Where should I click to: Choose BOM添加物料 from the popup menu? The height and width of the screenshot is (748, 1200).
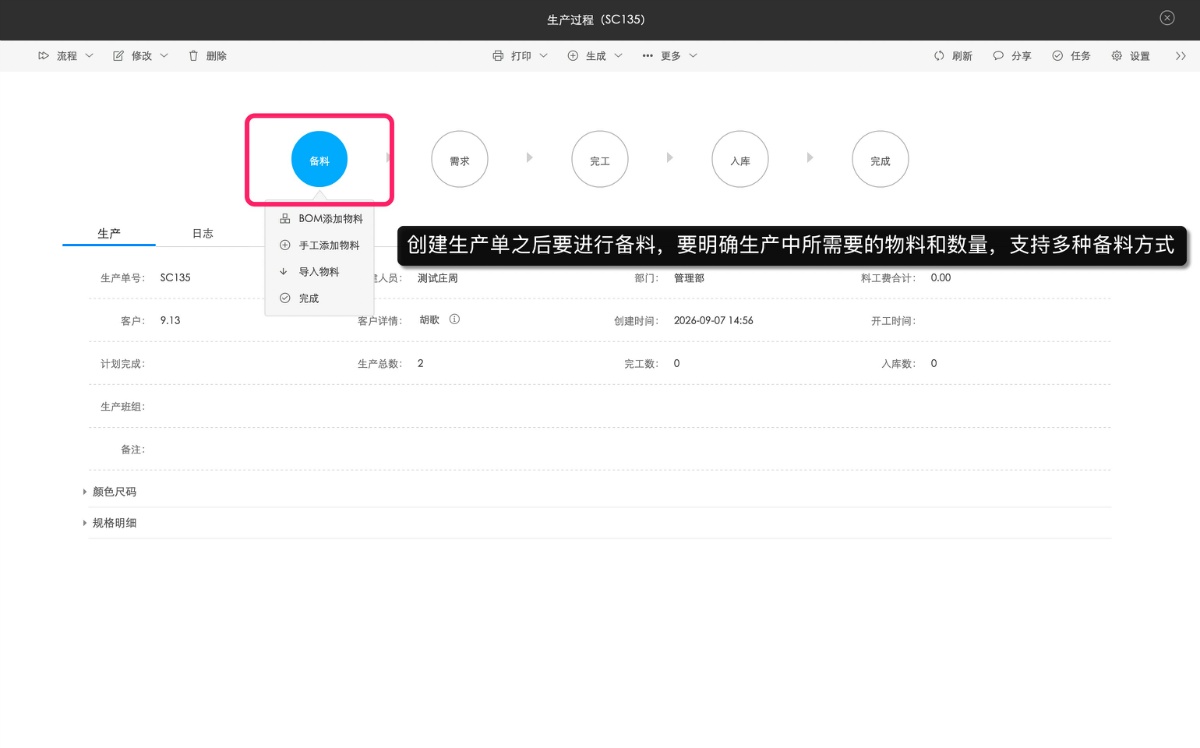[x=319, y=218]
